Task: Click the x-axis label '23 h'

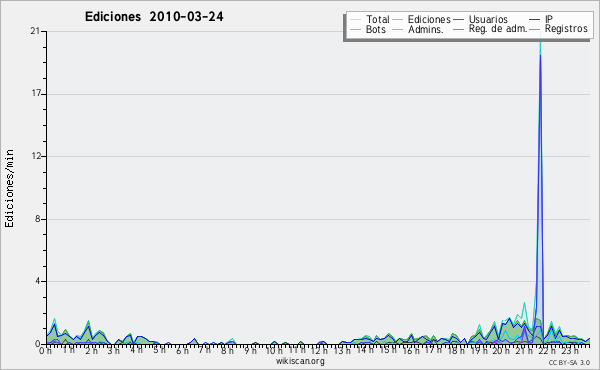Action: coord(569,350)
